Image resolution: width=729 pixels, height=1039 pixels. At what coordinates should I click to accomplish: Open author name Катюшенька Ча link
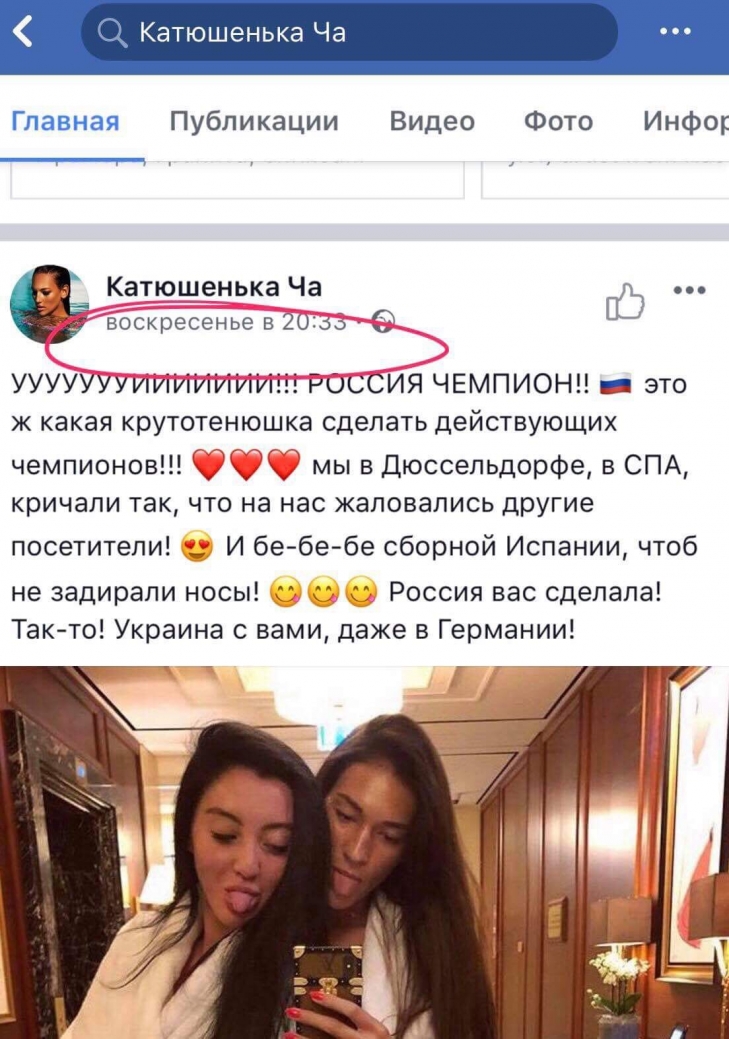[214, 287]
